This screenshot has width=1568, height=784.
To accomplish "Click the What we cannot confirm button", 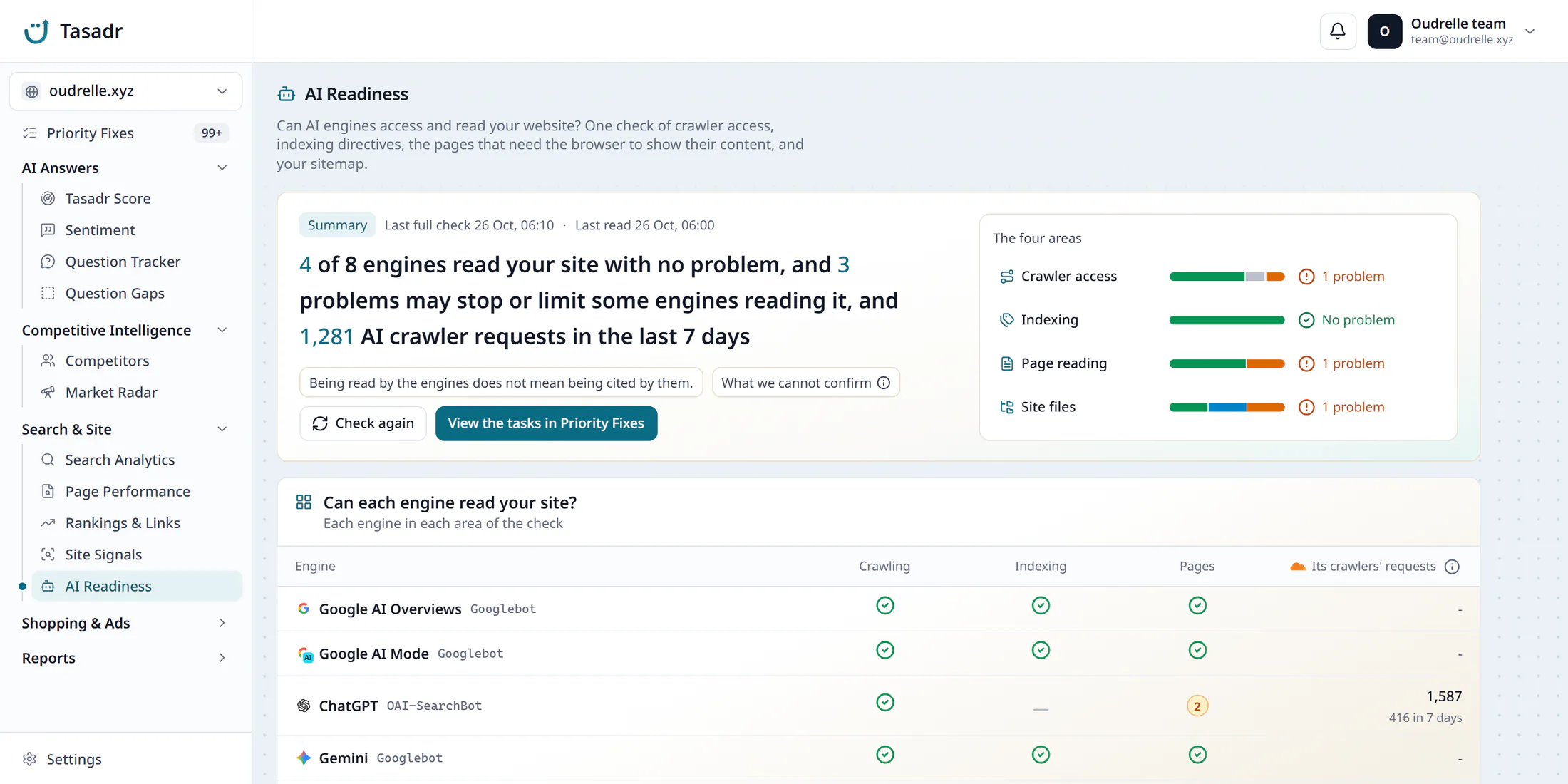I will coord(805,383).
